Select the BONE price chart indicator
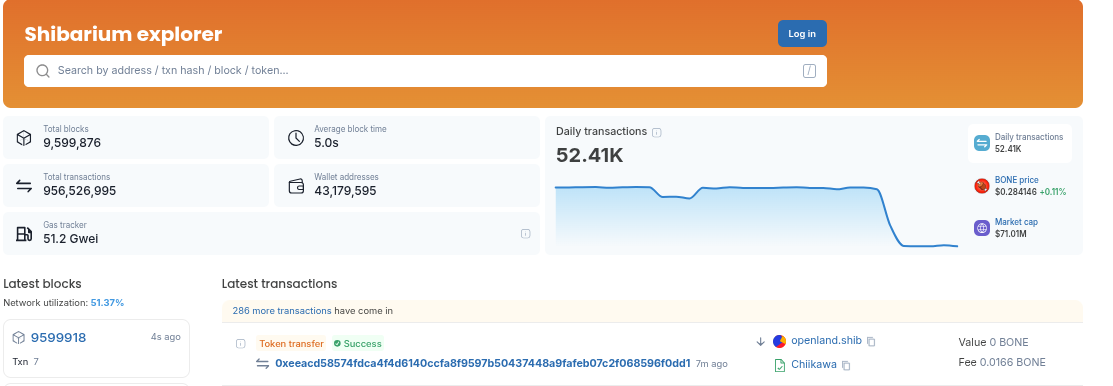Screen dimensions: 1113x386 point(1020,186)
